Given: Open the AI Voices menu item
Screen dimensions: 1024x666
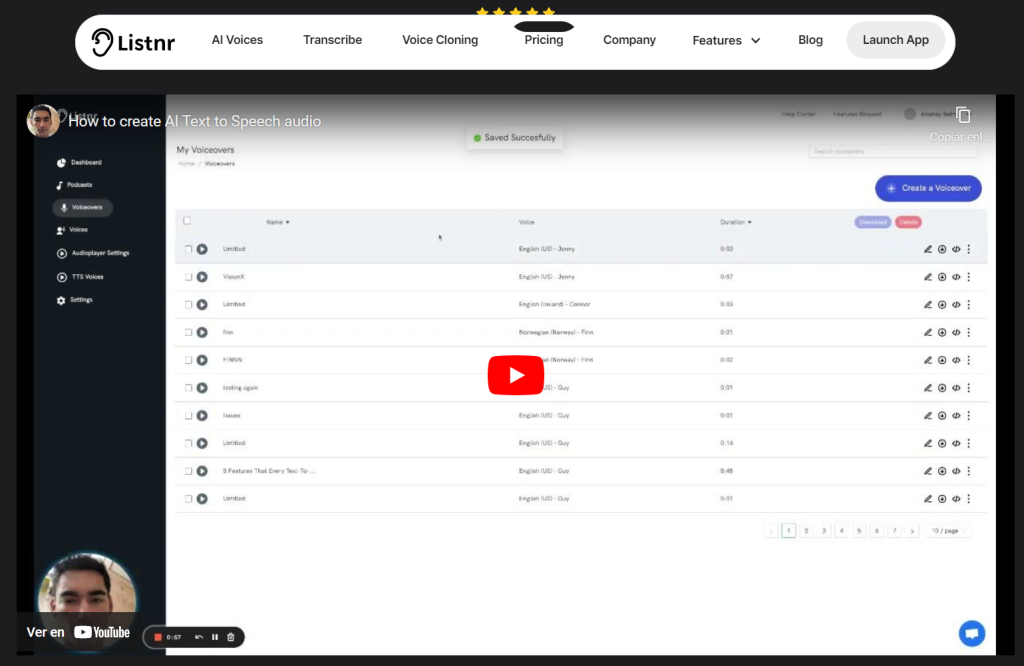Looking at the screenshot, I should 237,40.
